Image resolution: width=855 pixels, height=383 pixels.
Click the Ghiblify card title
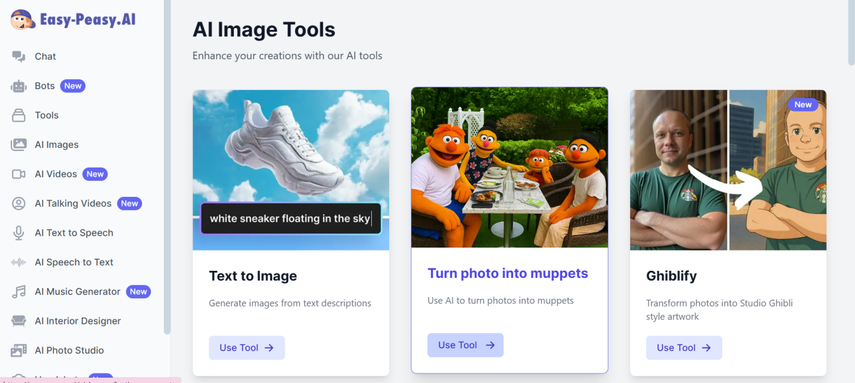coord(671,276)
